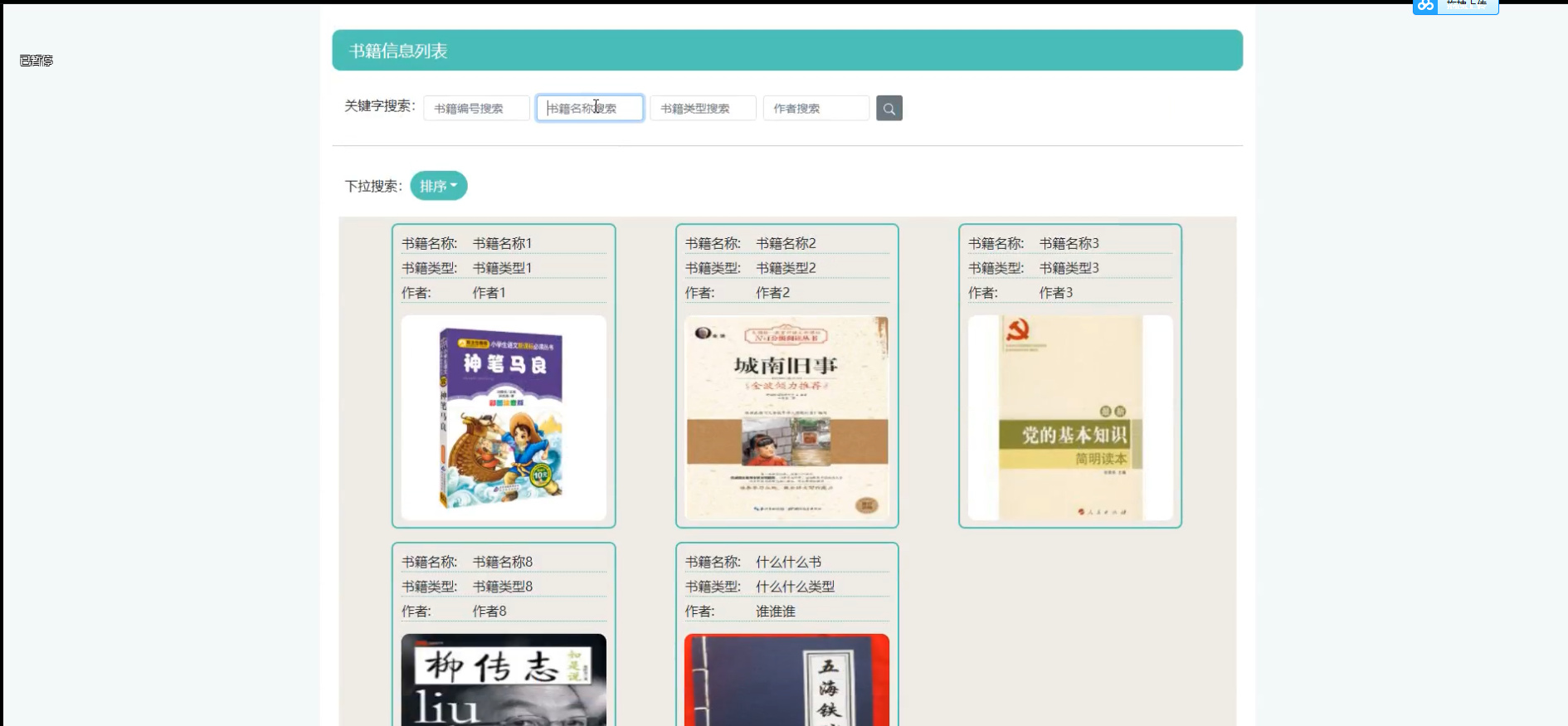Open the 排序 sort dropdown

point(439,186)
